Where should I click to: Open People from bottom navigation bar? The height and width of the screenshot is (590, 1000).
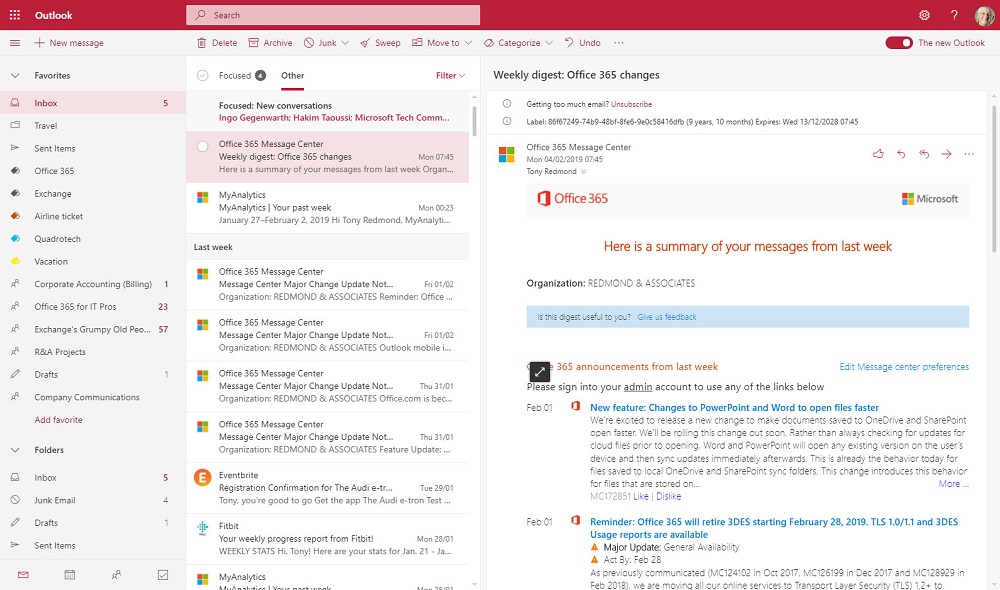(116, 575)
